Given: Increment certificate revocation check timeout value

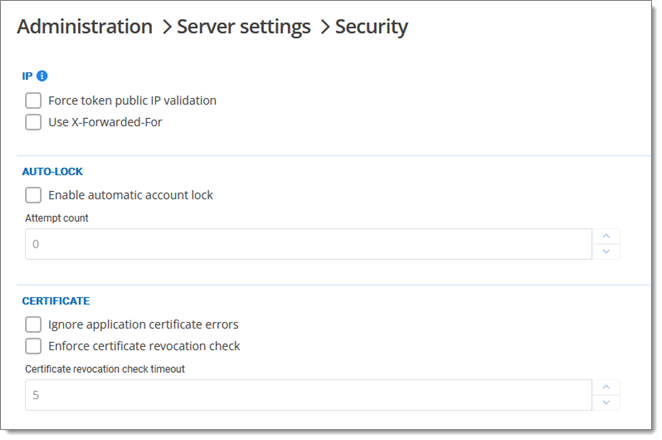Looking at the screenshot, I should point(606,387).
